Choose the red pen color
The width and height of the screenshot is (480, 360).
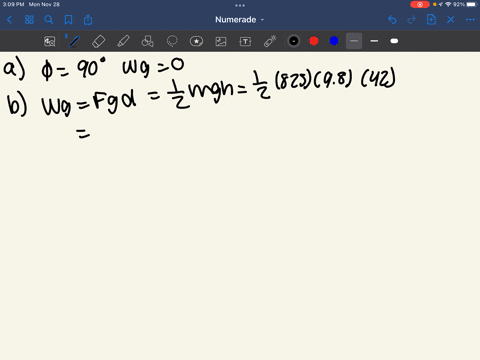point(314,41)
